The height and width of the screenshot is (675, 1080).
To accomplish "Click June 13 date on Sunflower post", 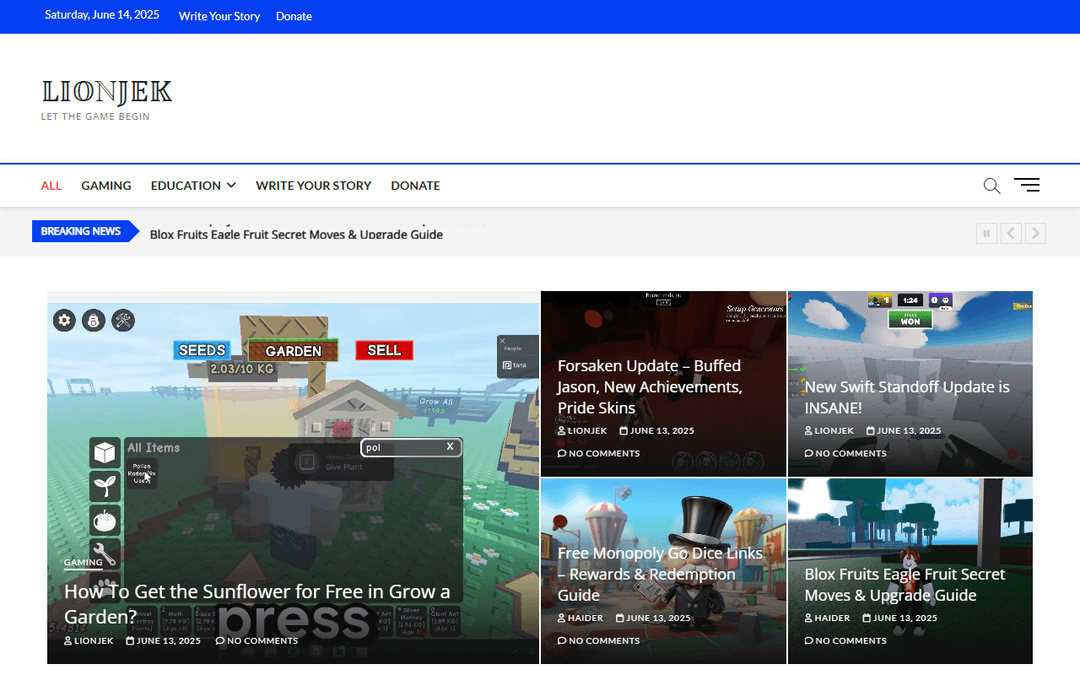I will tap(163, 641).
